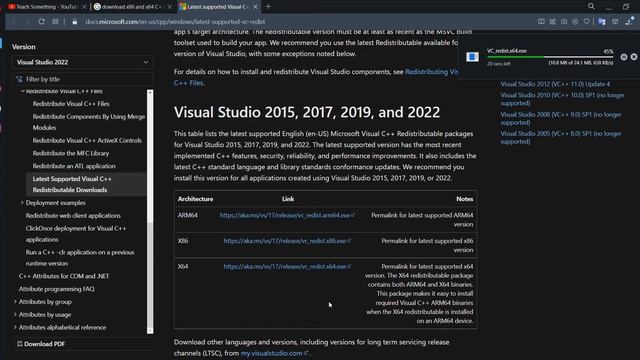This screenshot has width=640, height=360.
Task: Jump to Visual Studio 2010 SP1 section
Action: click(x=562, y=99)
